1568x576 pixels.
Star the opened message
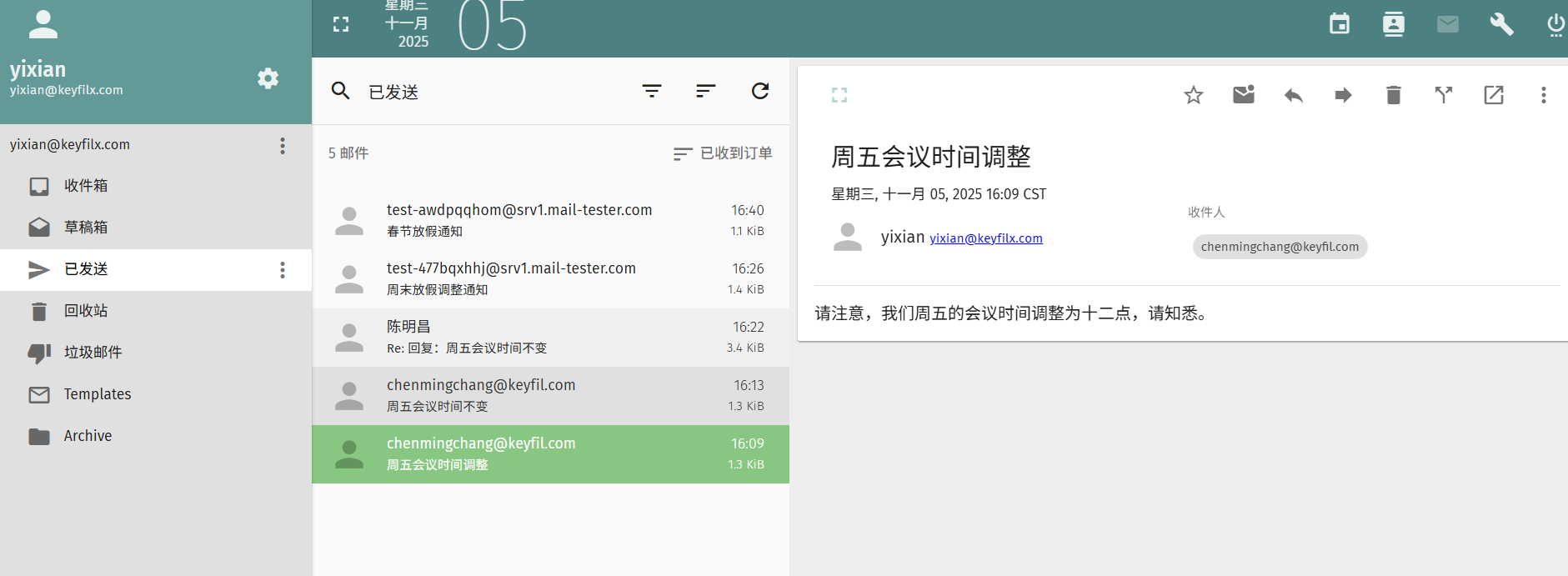click(x=1193, y=95)
